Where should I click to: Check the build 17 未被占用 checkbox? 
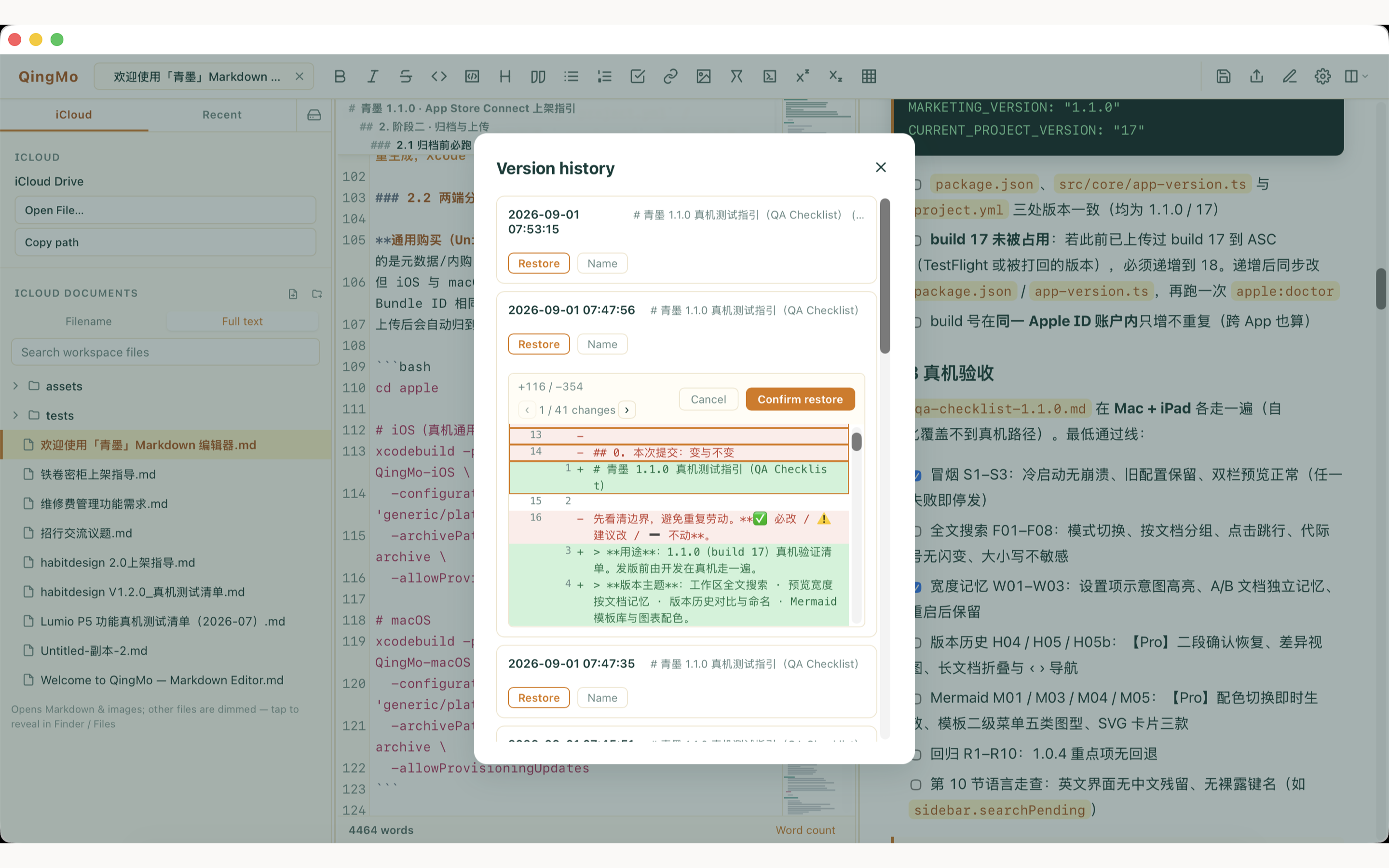coord(917,240)
